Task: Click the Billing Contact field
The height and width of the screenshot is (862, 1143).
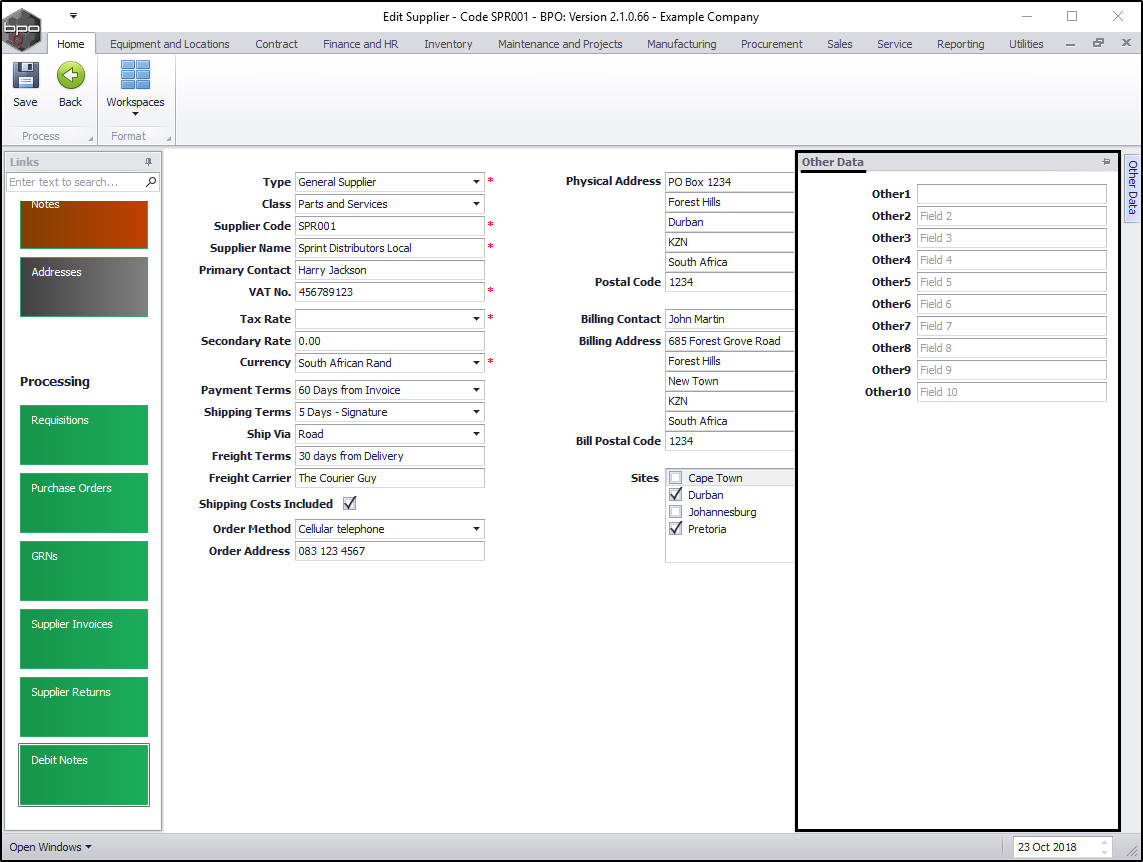Action: 730,318
